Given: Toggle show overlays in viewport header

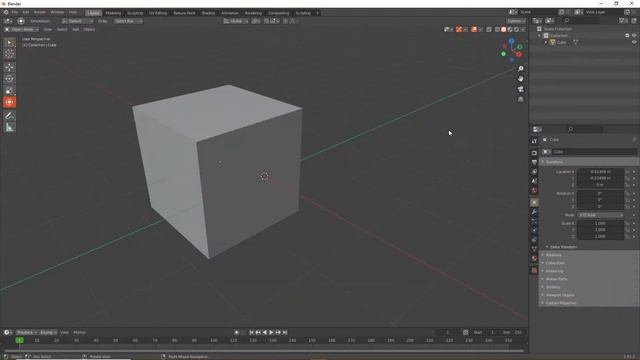Looking at the screenshot, I should coord(474,29).
